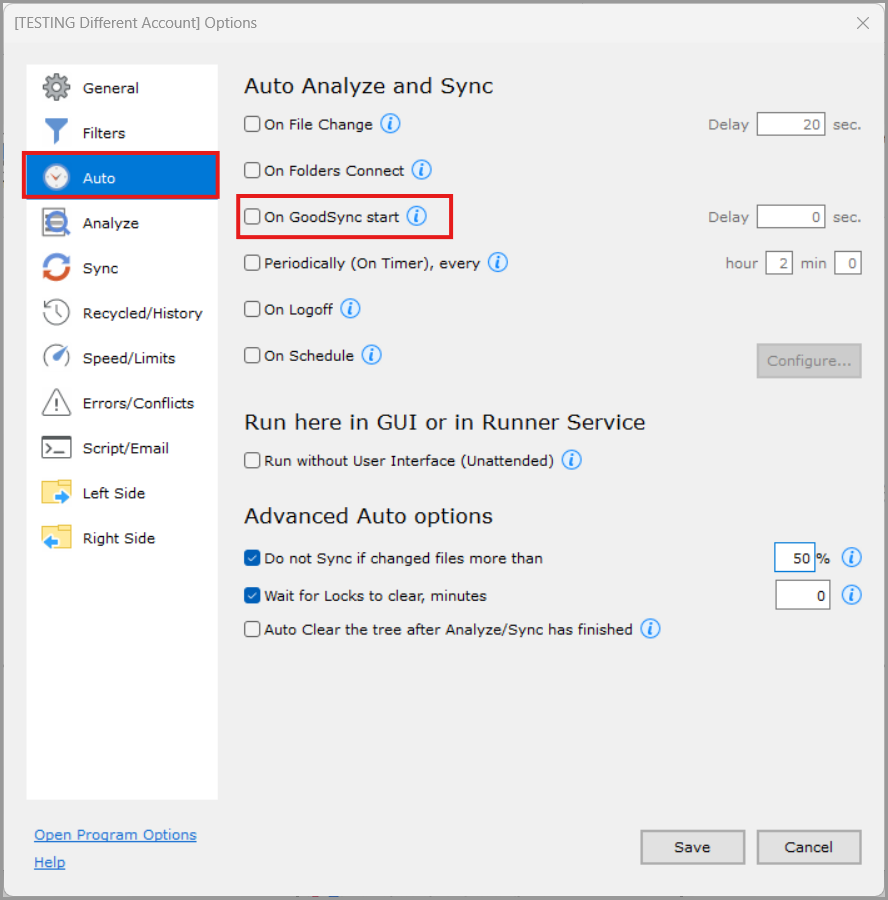Click the Help link
The image size is (888, 900).
[x=49, y=862]
